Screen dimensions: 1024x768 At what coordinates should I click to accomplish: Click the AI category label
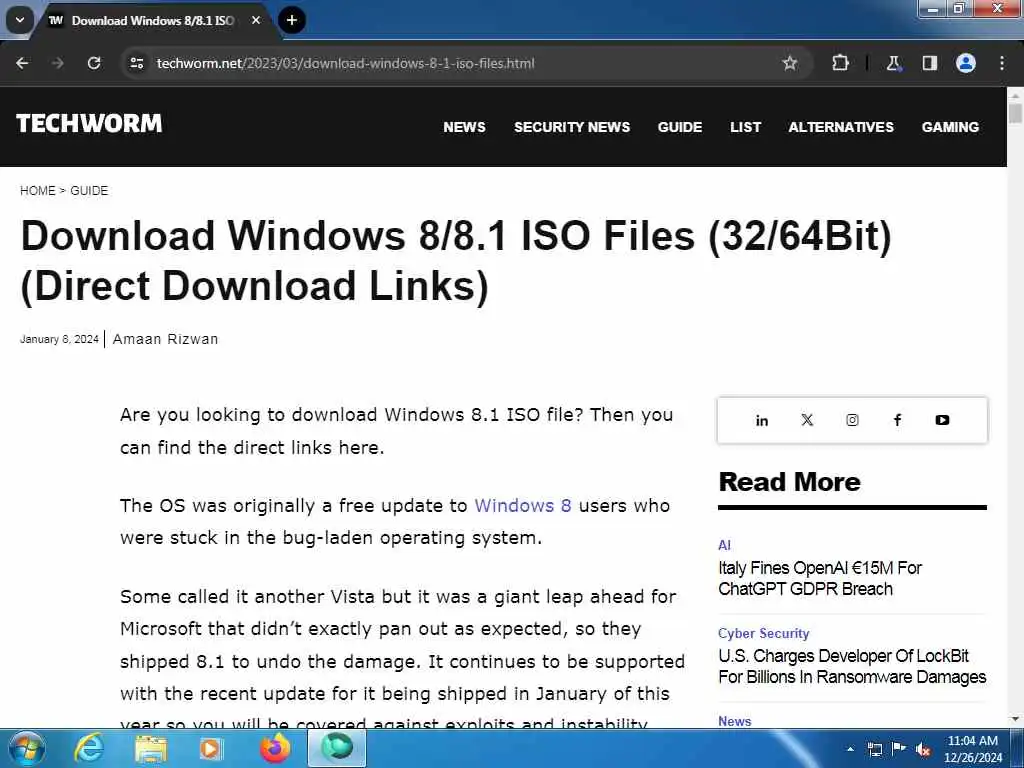coord(724,545)
